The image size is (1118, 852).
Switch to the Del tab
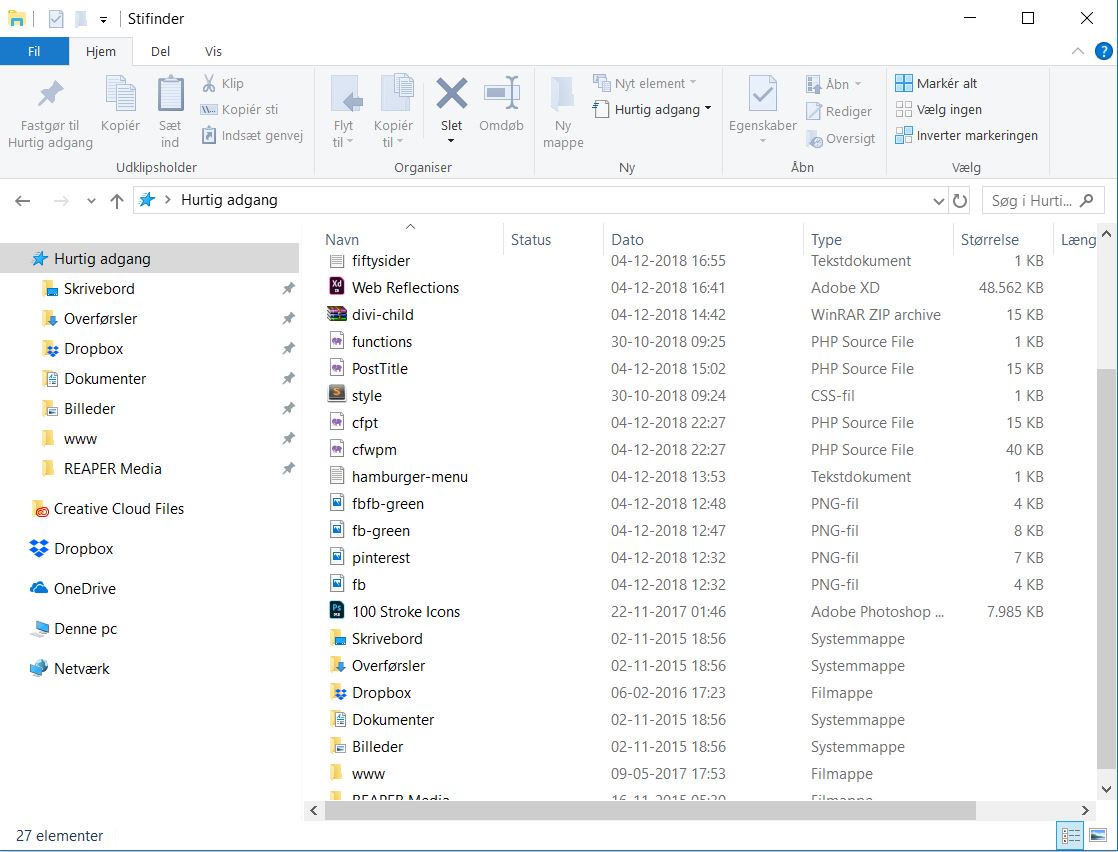pyautogui.click(x=160, y=51)
